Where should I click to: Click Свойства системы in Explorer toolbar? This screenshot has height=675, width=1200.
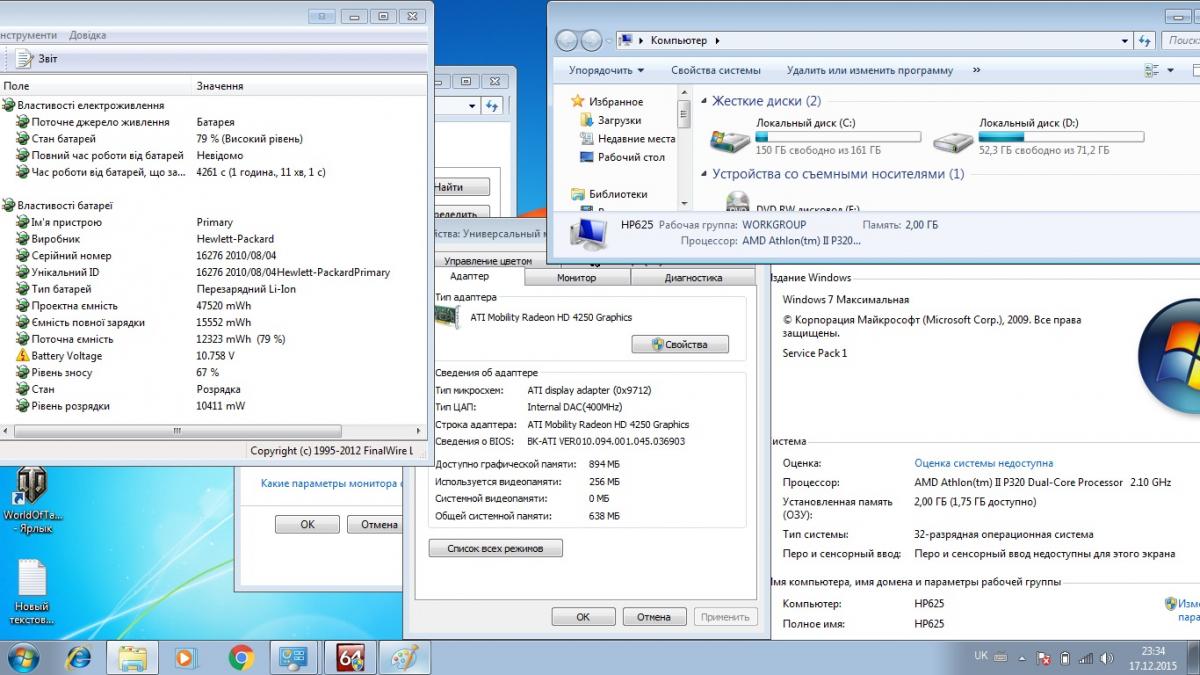pos(715,71)
